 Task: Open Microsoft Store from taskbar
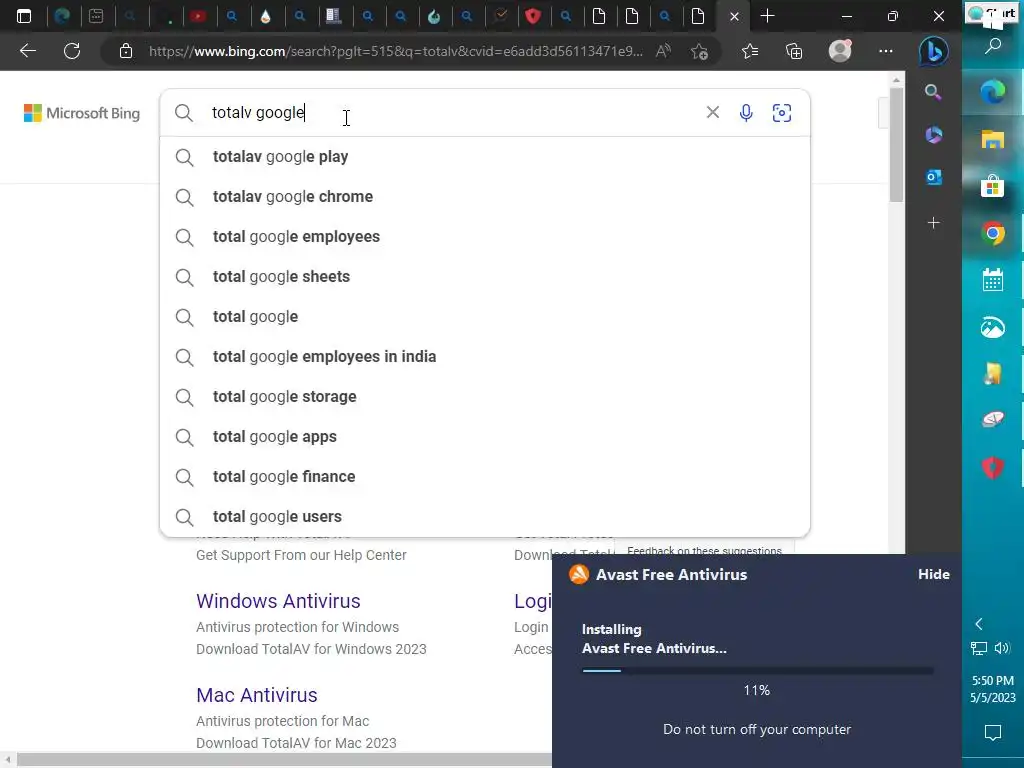tap(993, 187)
